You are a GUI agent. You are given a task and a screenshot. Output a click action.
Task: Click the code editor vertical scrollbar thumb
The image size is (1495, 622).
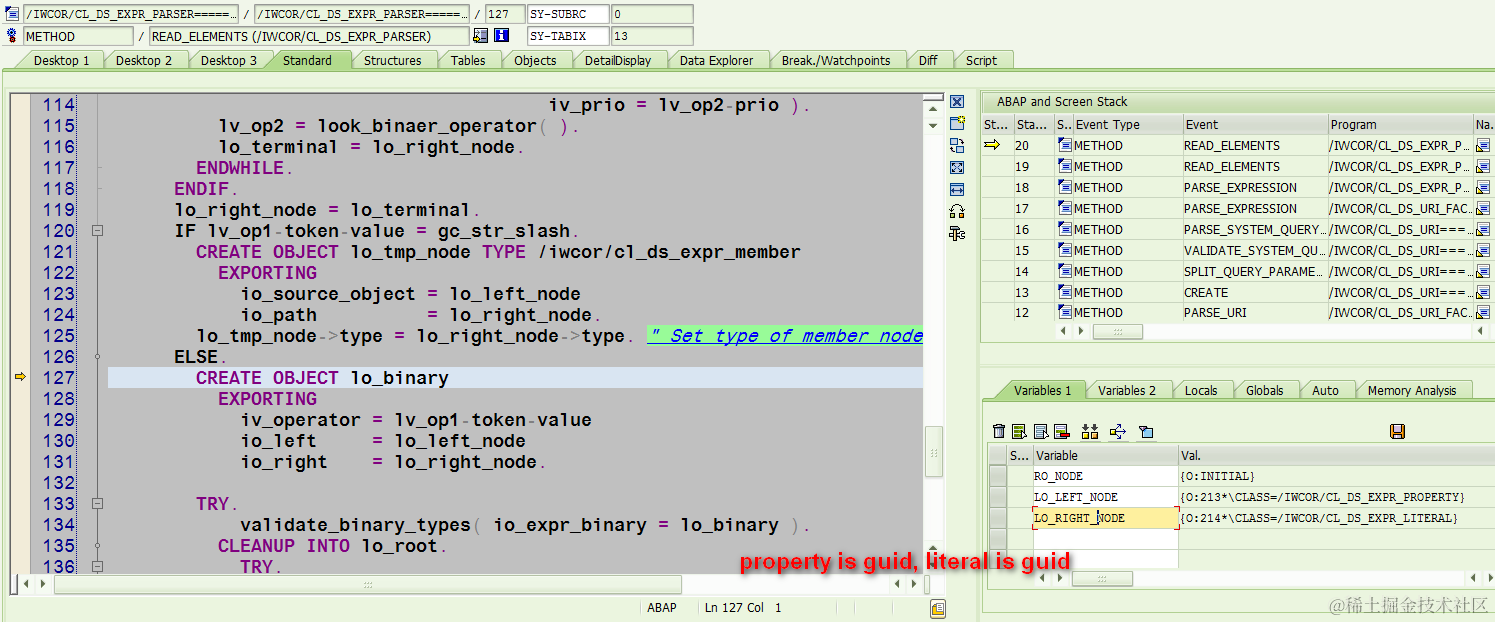click(x=933, y=453)
